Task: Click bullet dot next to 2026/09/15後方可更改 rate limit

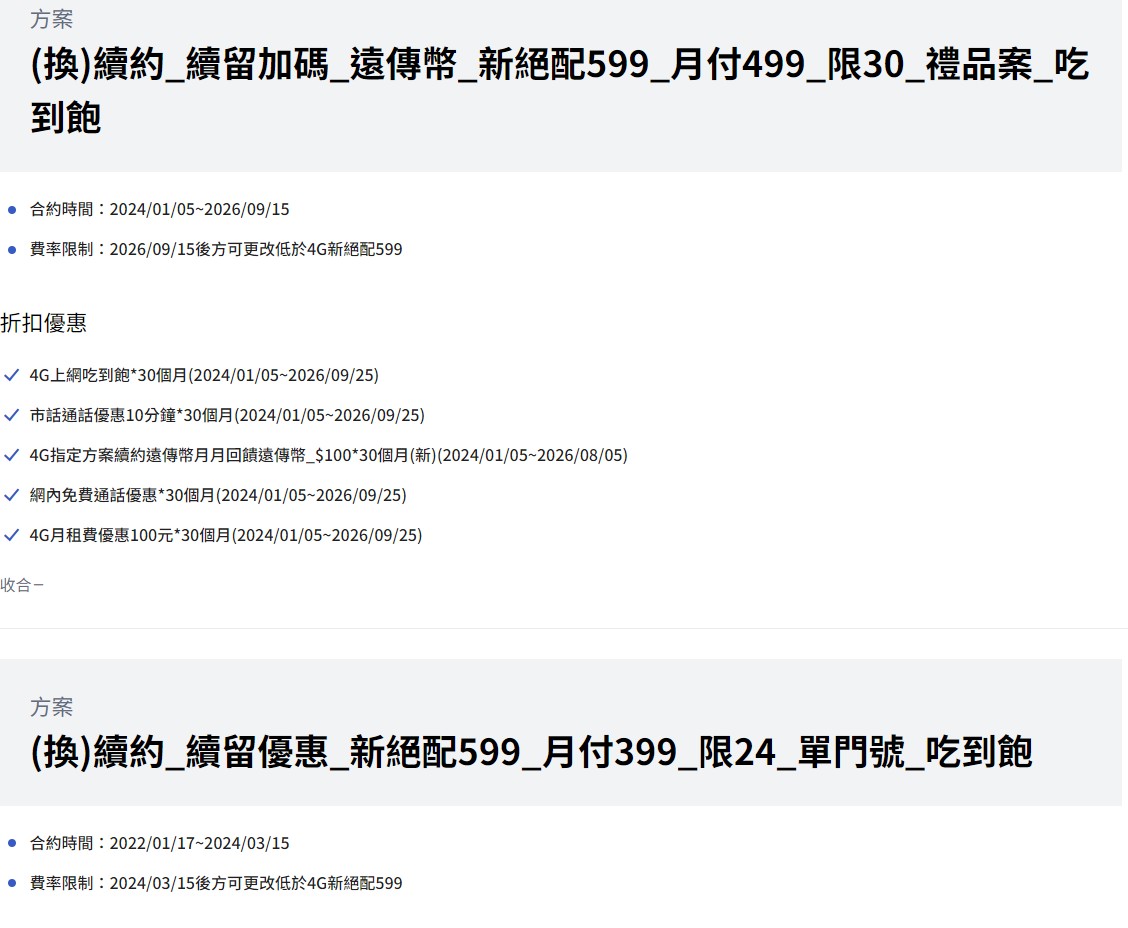Action: point(12,250)
